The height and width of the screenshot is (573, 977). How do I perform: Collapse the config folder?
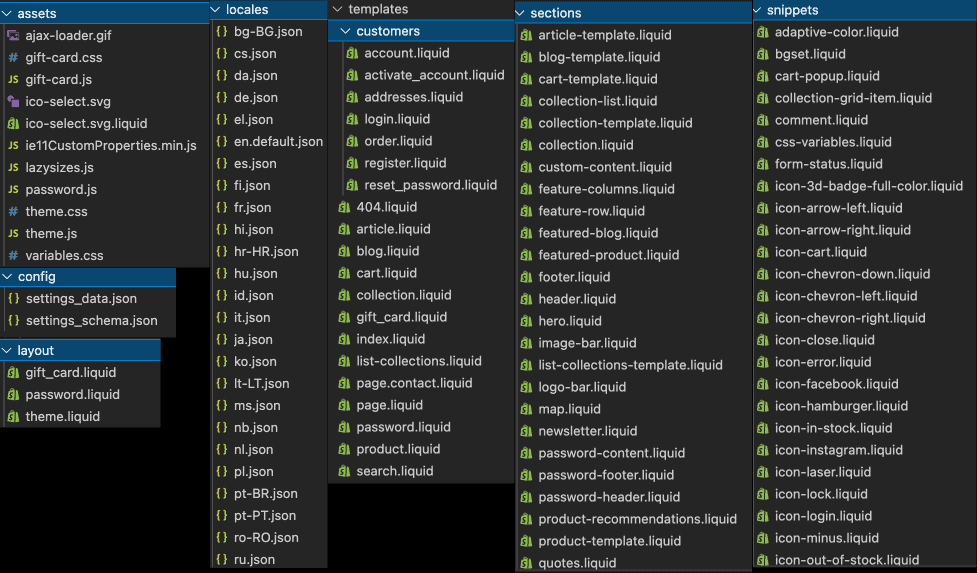tap(8, 277)
